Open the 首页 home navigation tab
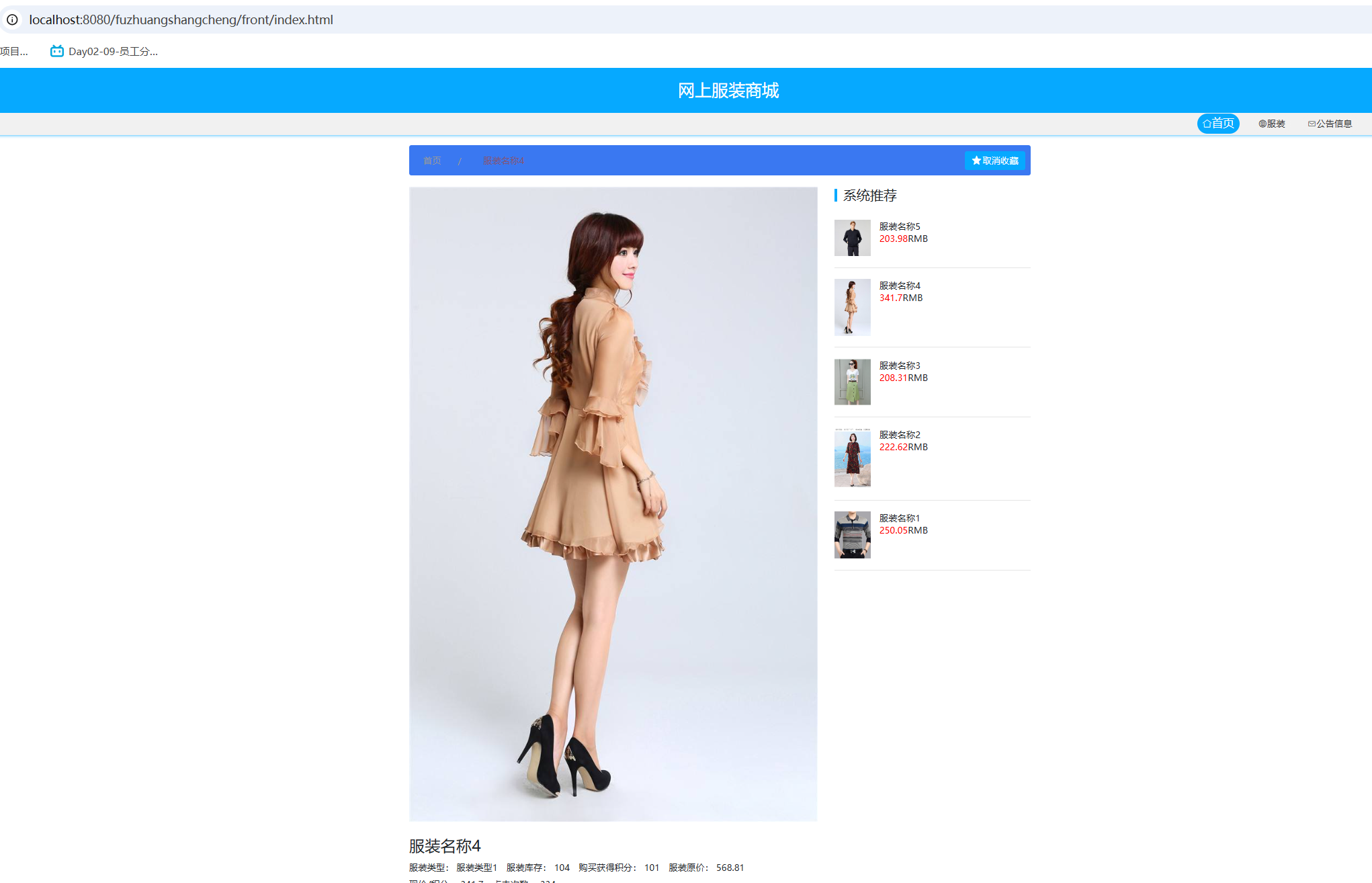Screen dimensions: 1372x883 (1218, 124)
